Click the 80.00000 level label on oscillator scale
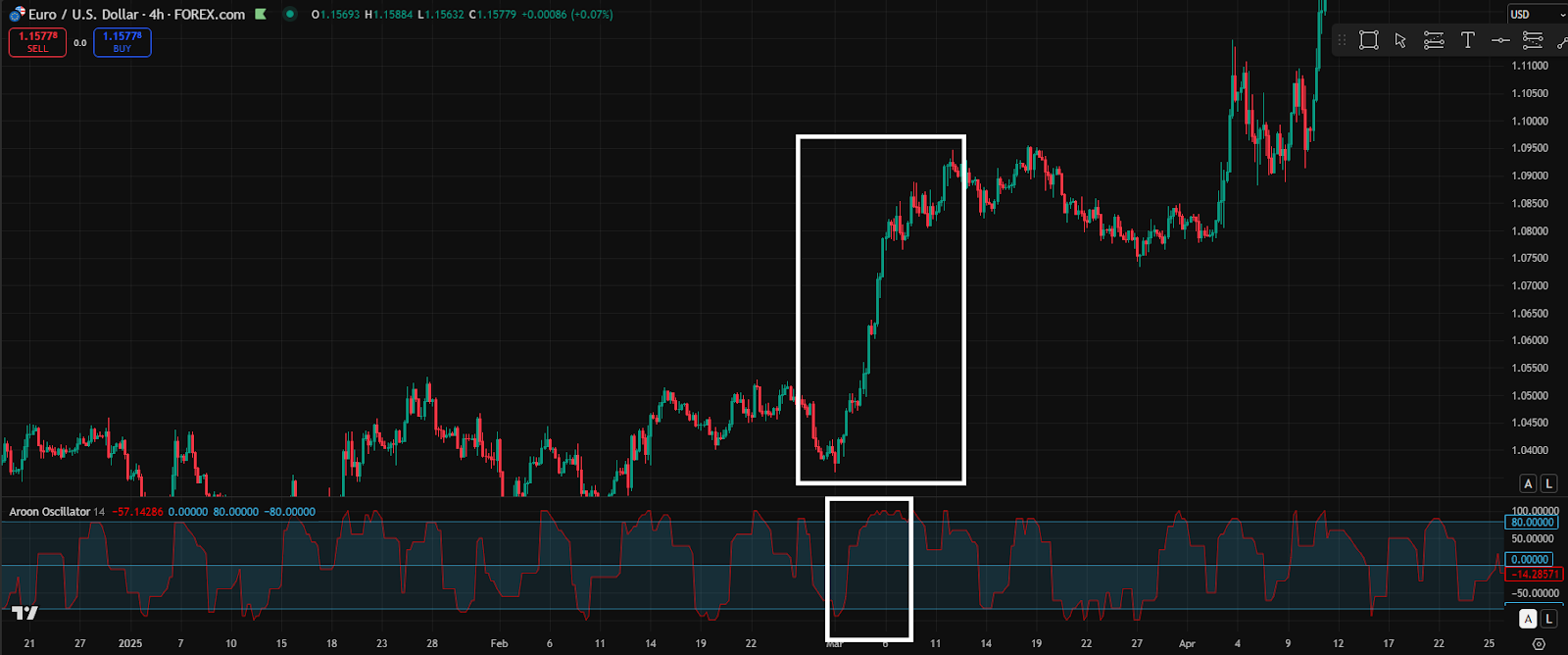This screenshot has height=655, width=1568. [x=1532, y=523]
